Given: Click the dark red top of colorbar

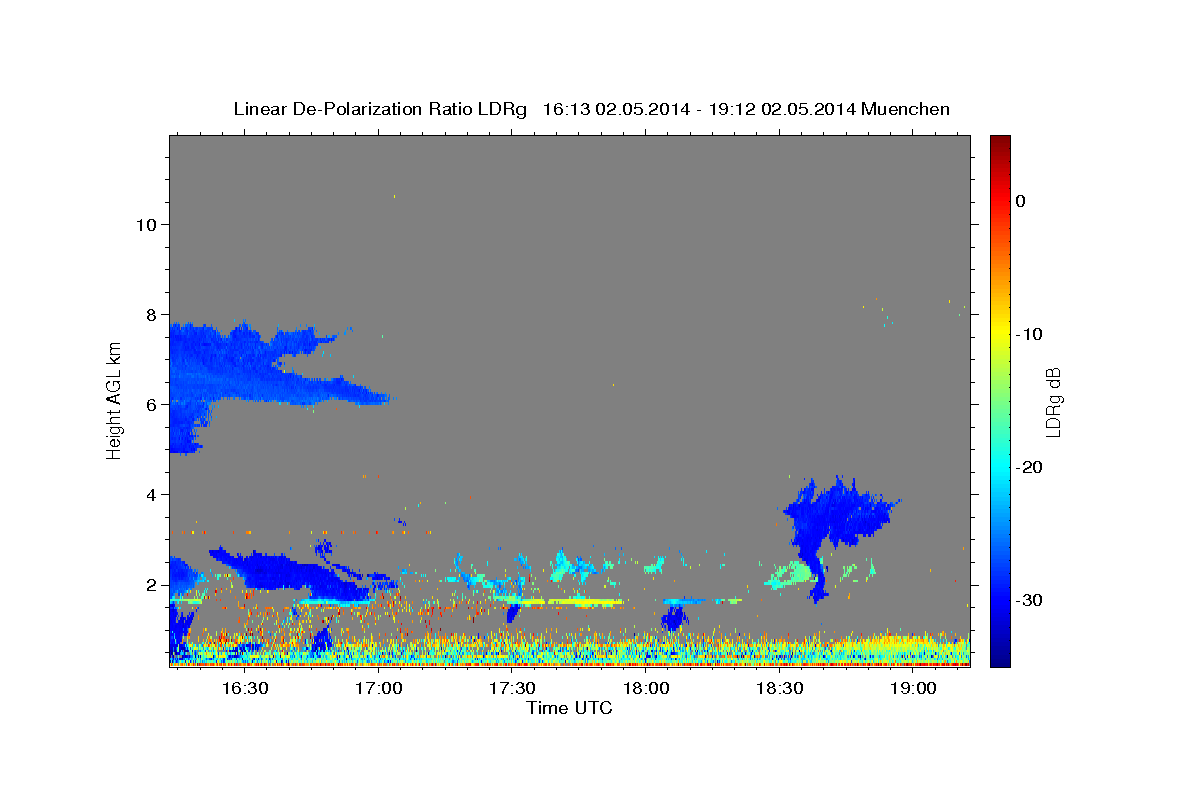Looking at the screenshot, I should [x=1000, y=143].
